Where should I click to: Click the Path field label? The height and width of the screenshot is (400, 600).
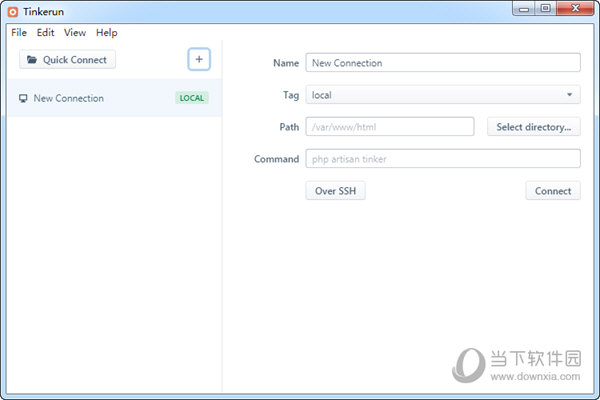tap(289, 127)
